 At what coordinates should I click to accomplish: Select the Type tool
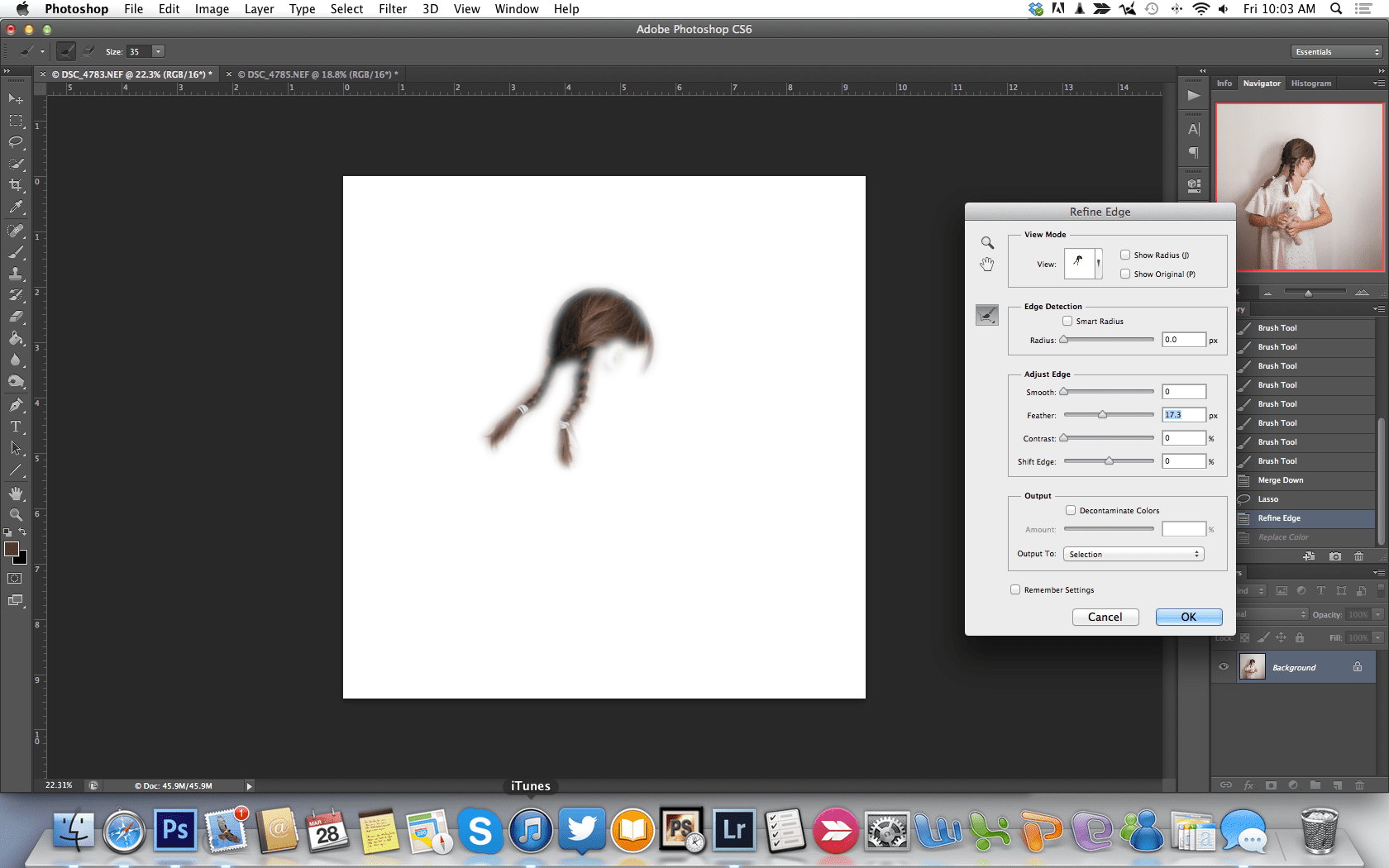tap(16, 427)
